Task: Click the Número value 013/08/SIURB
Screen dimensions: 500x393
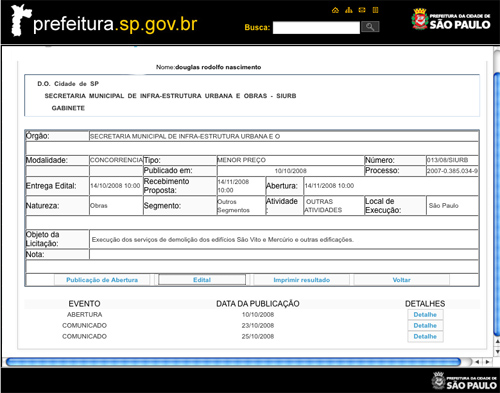Action: (448, 160)
